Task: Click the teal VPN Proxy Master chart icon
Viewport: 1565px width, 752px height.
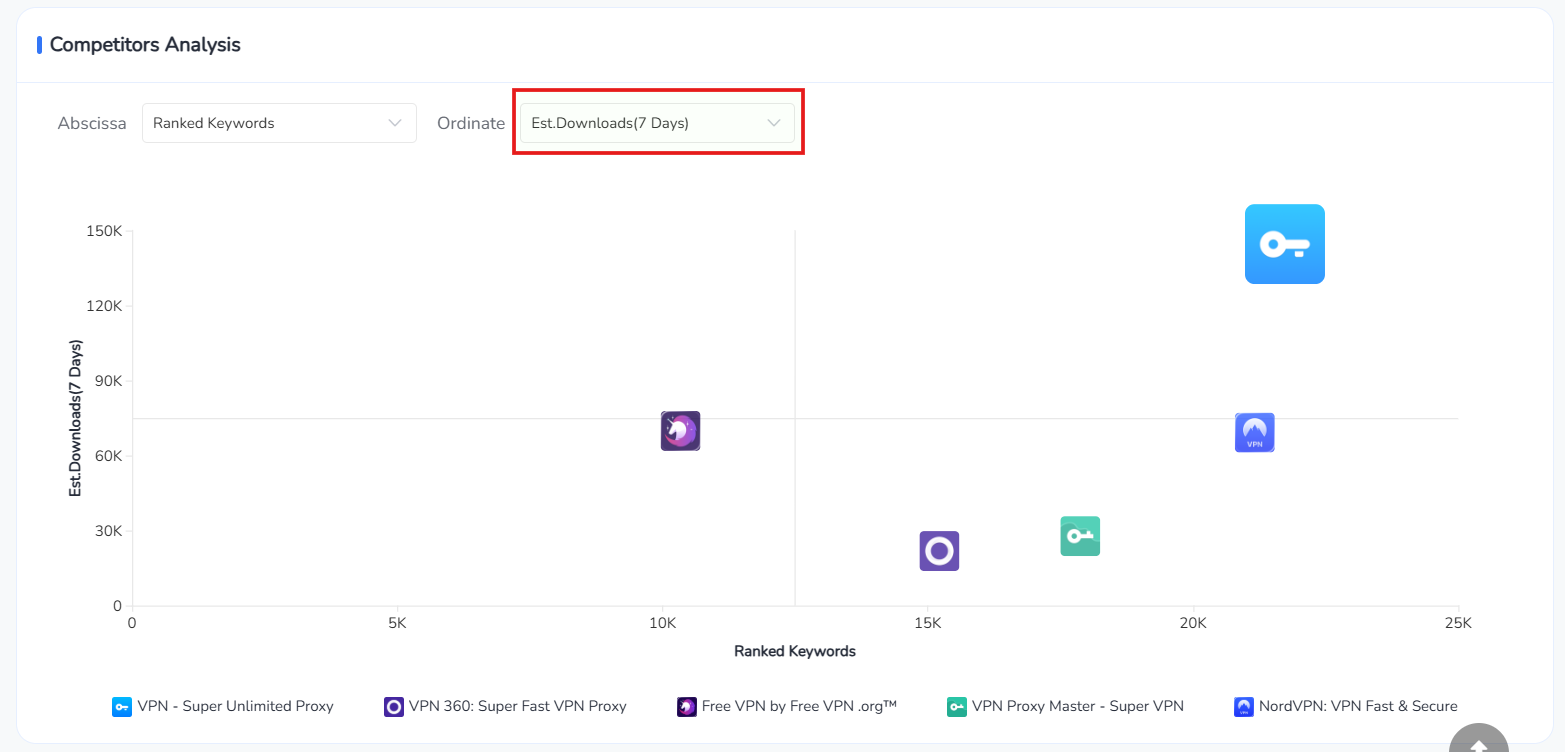Action: [1080, 536]
